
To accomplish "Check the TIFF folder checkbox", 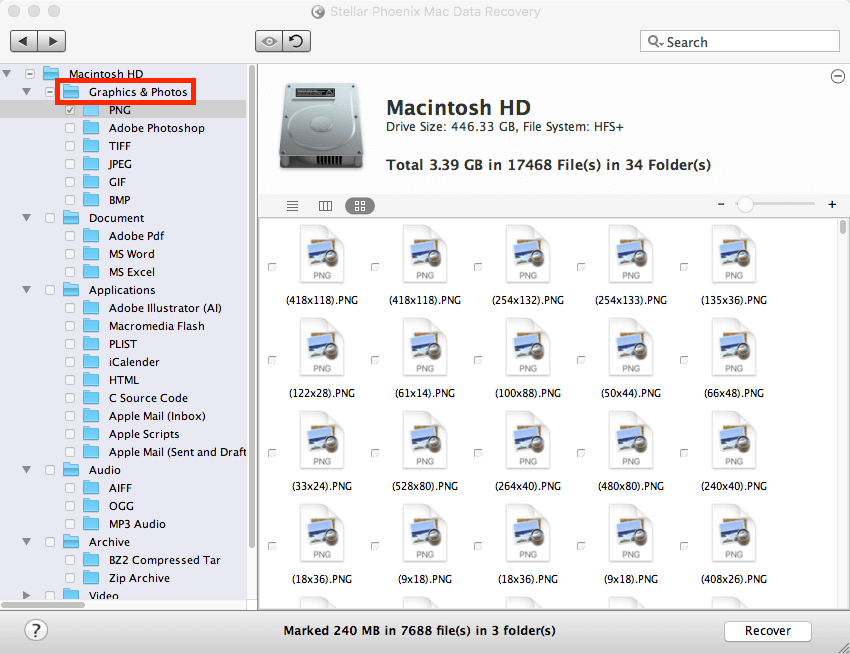I will pyautogui.click(x=70, y=146).
